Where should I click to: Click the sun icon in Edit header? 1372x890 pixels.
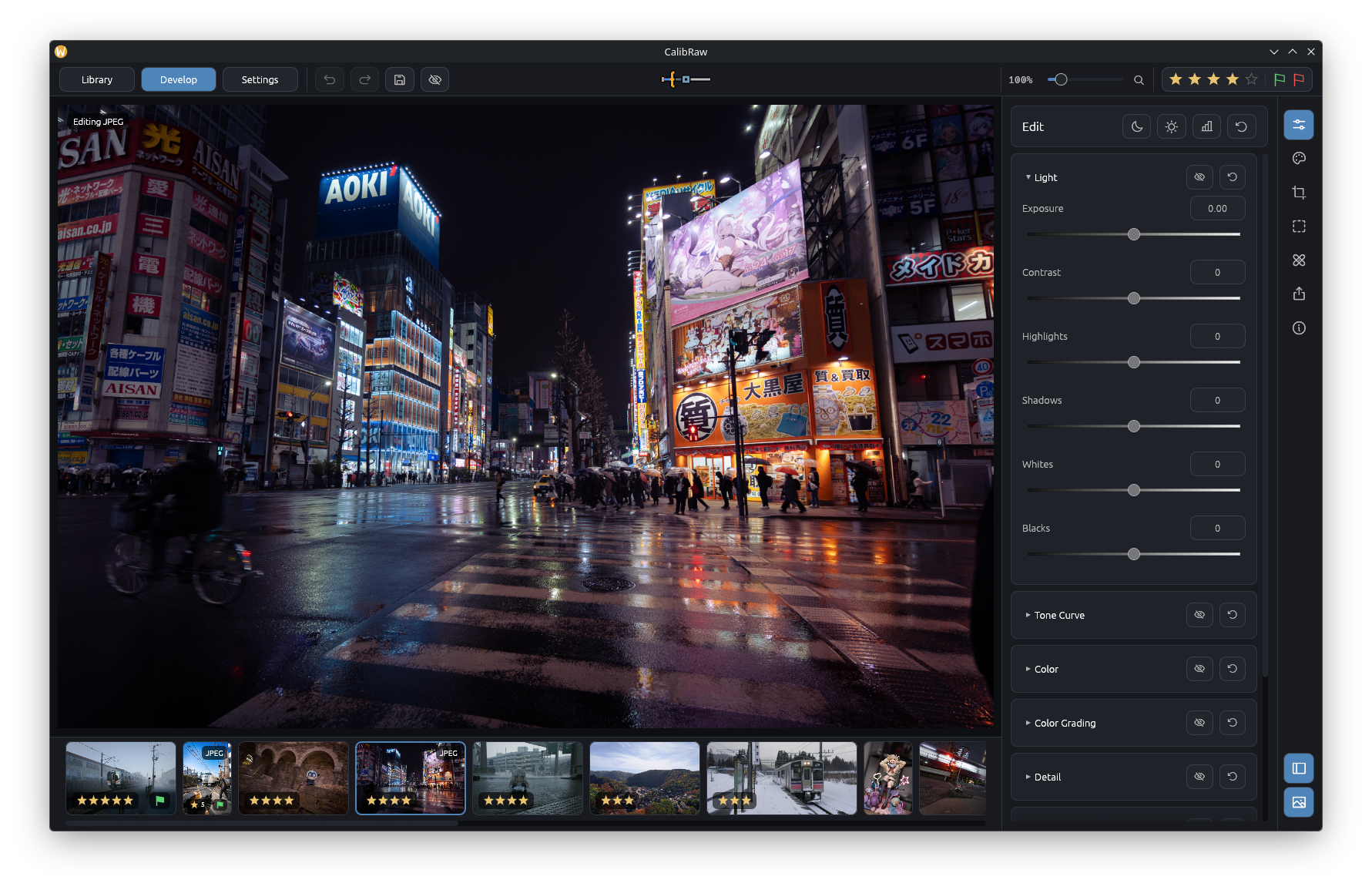pos(1172,126)
